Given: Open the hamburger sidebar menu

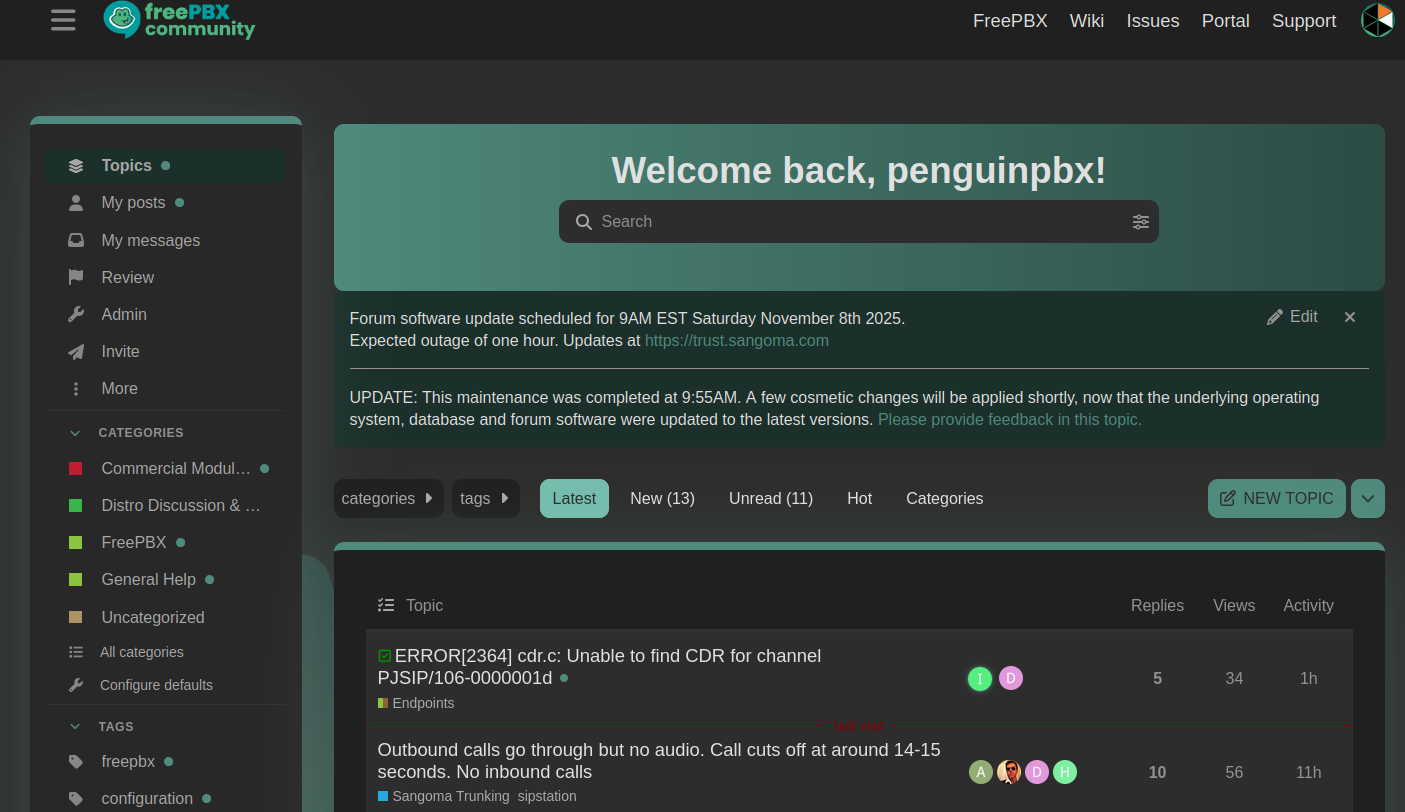Looking at the screenshot, I should 63,20.
